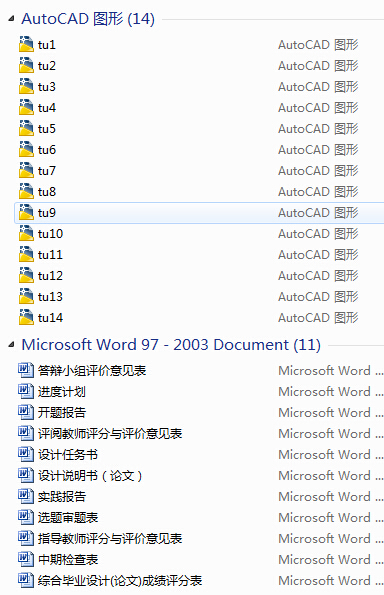384x595 pixels.
Task: Click the AutoCAD 图形 (14) group header text
Action: 88,19
